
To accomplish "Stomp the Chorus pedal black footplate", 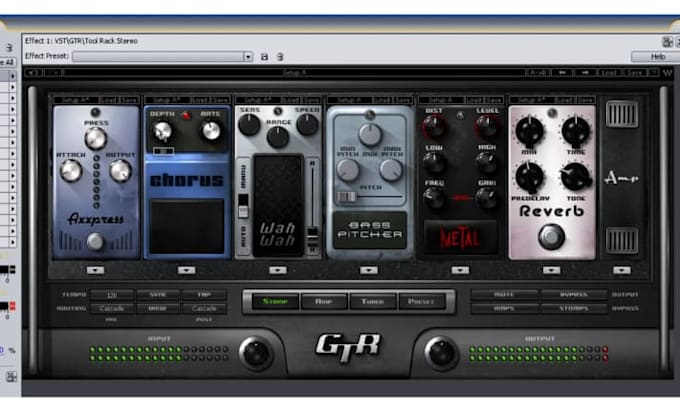I will pos(187,226).
